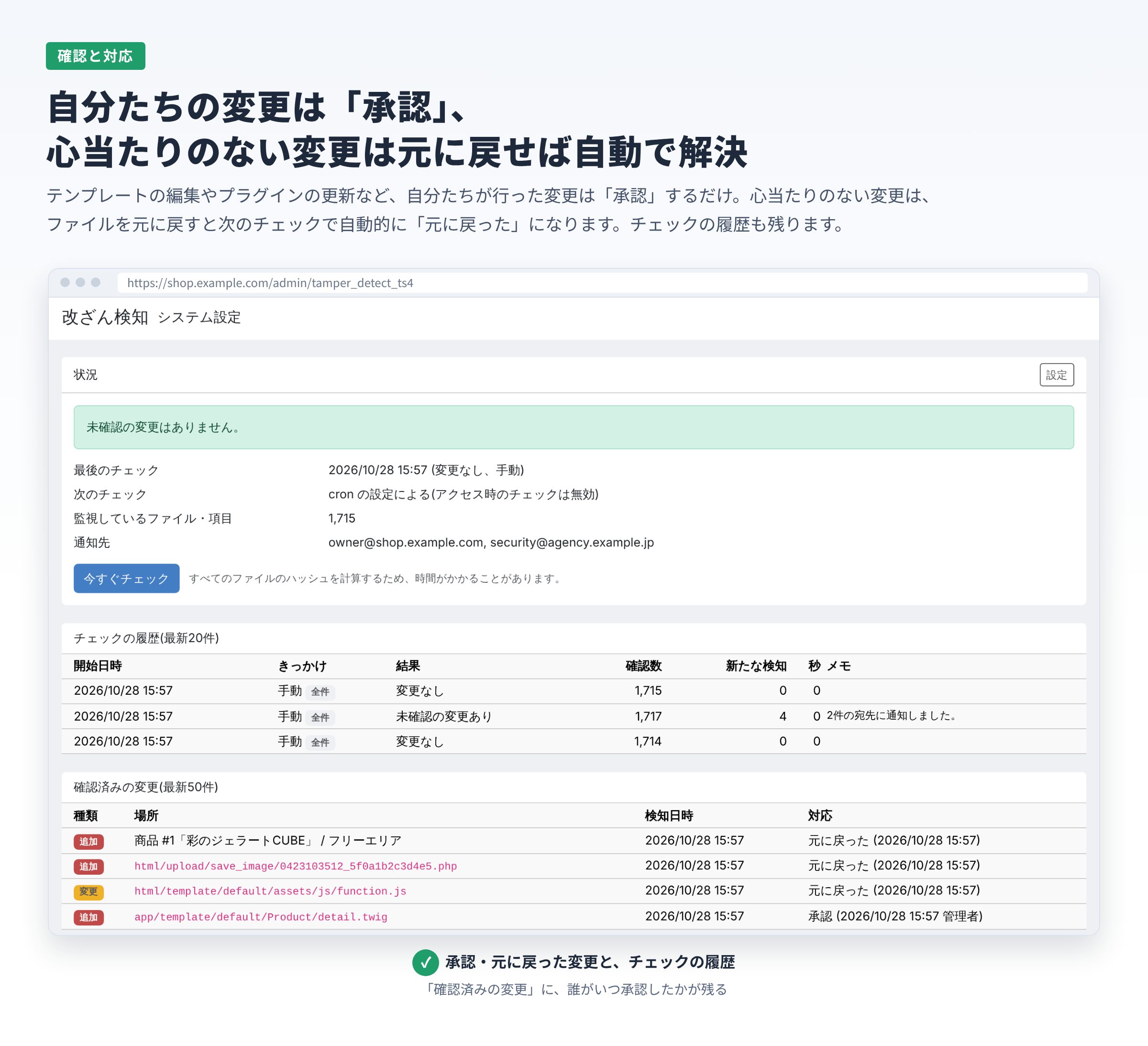Screen dimensions: 1148x1046
Task: Click the 開始日時 column header
Action: (x=98, y=666)
